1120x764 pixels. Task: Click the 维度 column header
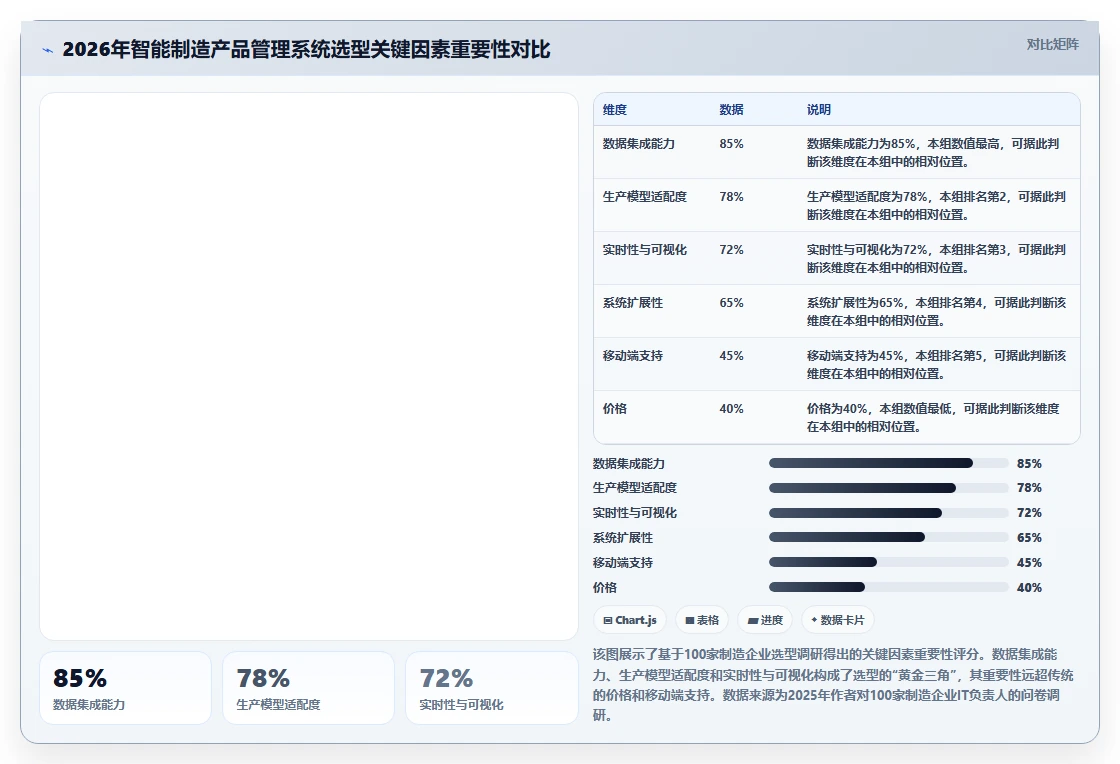(x=614, y=109)
